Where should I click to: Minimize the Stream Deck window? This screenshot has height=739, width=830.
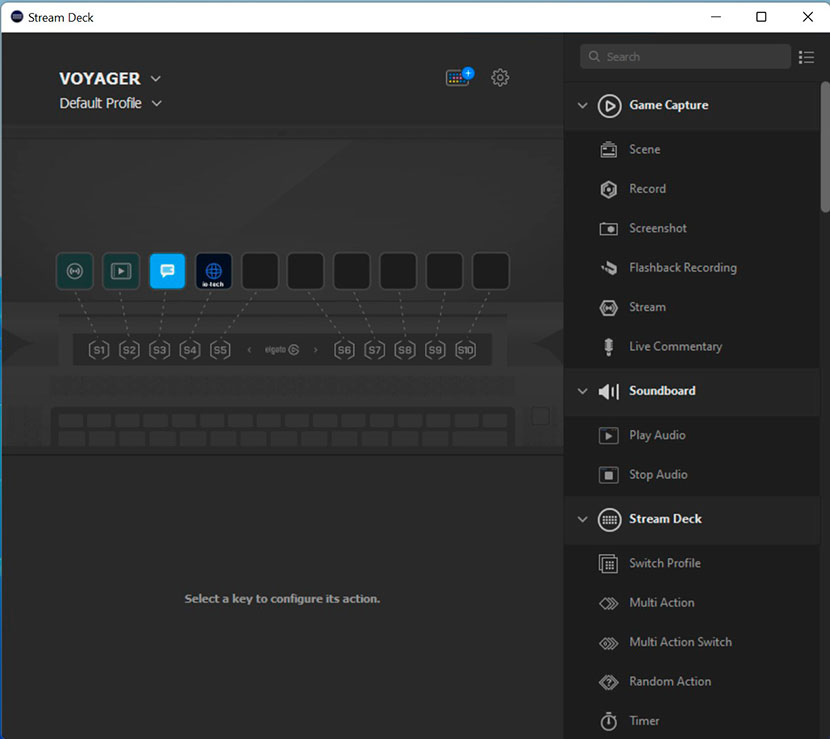point(716,17)
